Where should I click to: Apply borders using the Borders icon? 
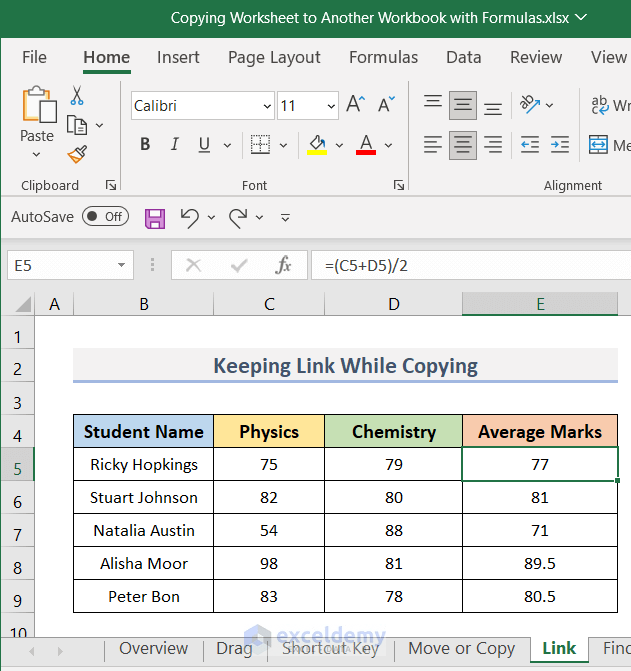tap(260, 144)
